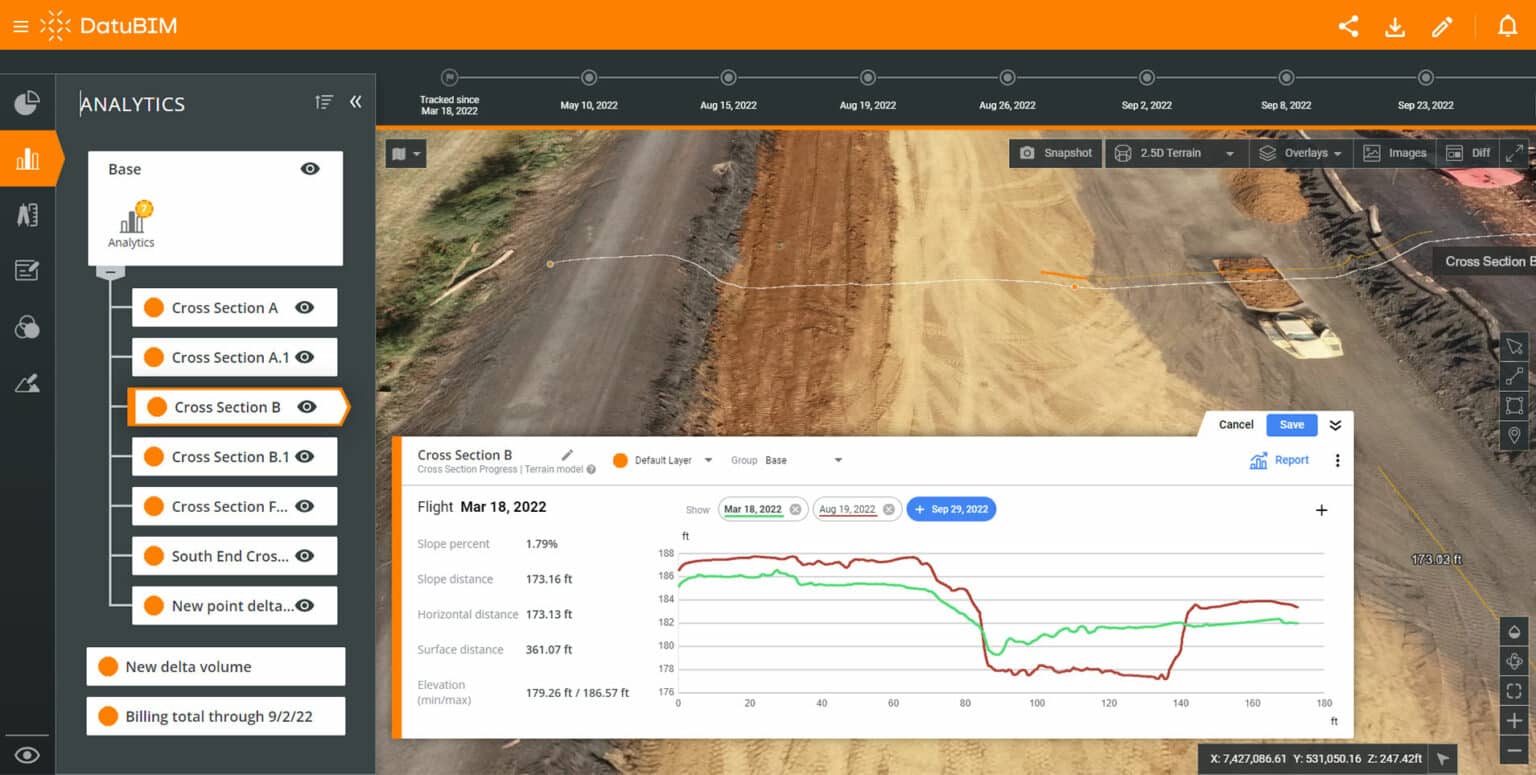Save the cross section changes
The width and height of the screenshot is (1536, 775).
(x=1291, y=424)
